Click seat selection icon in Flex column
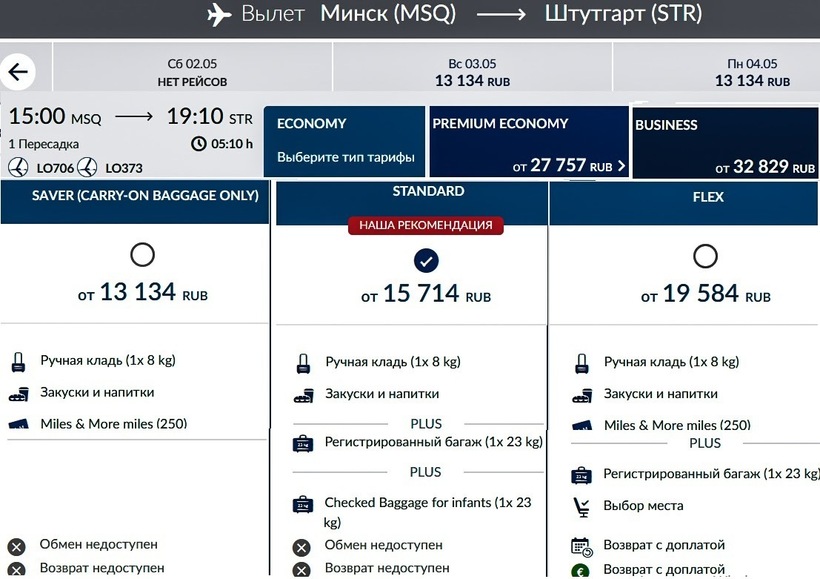The height and width of the screenshot is (579, 820). coord(582,507)
